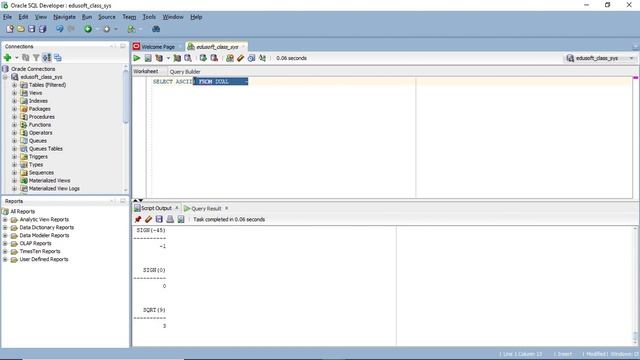Expand the Procedures tree node

click(x=15, y=117)
